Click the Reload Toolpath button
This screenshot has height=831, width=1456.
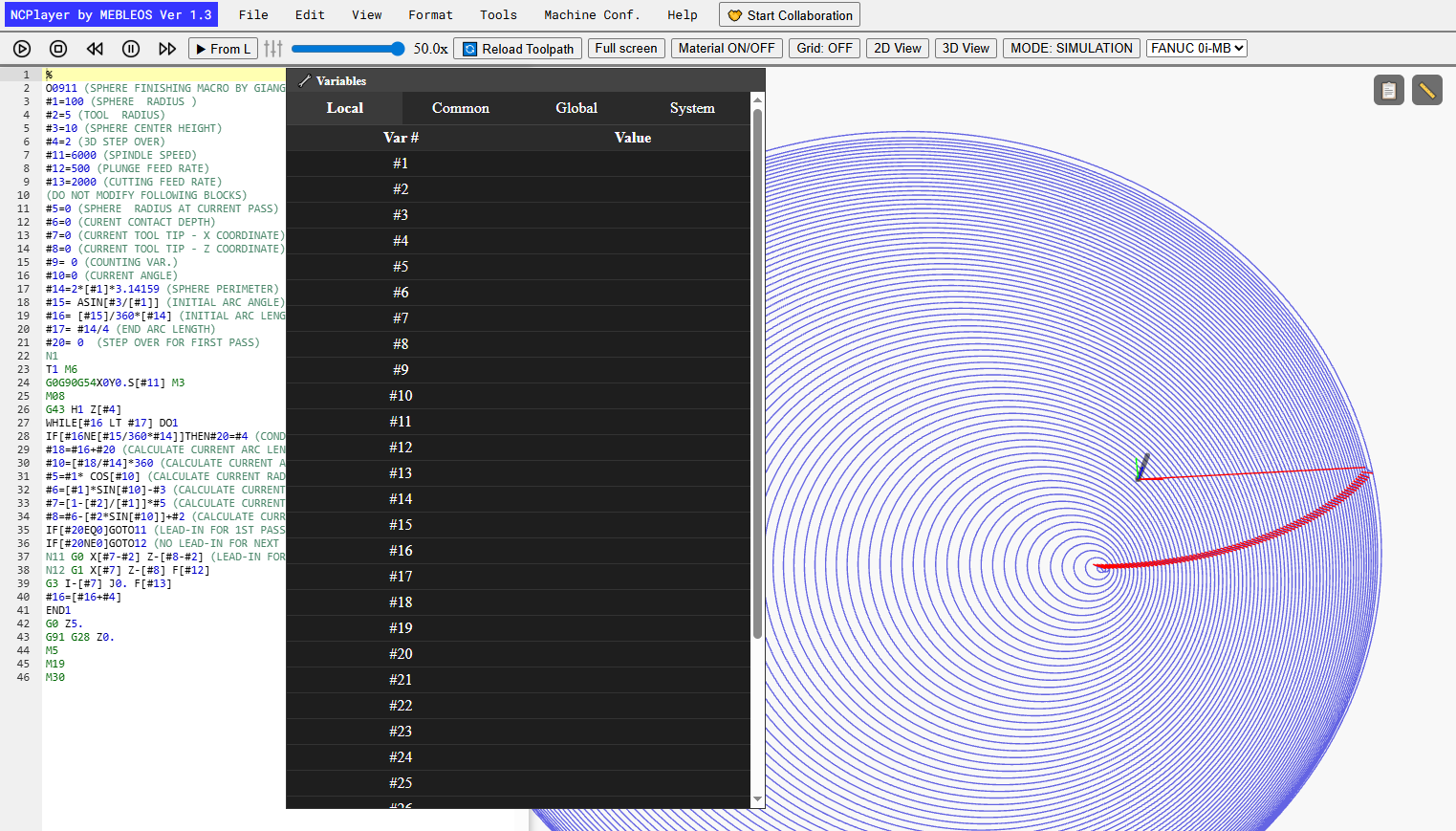tap(518, 49)
